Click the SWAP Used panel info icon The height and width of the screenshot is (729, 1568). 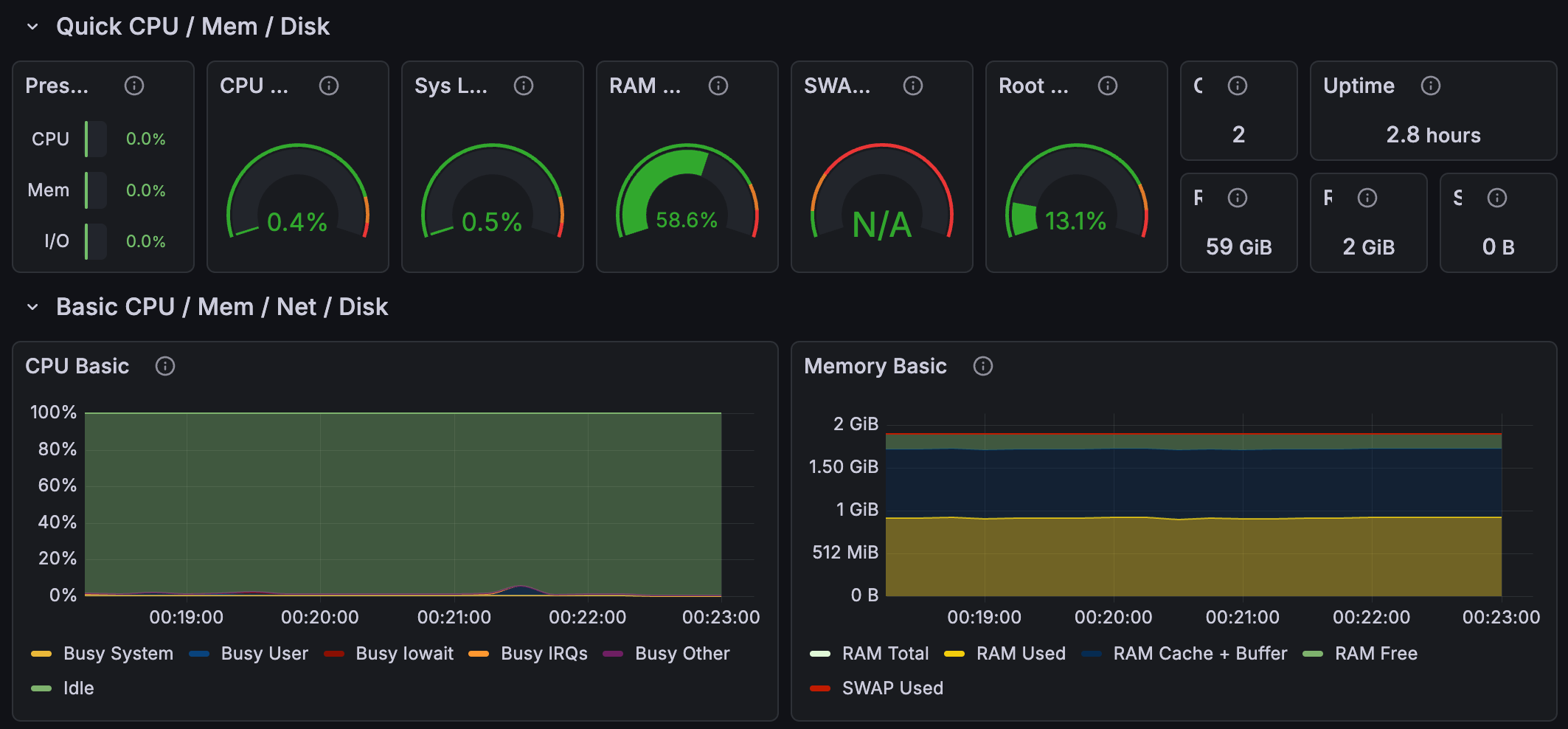coord(913,86)
